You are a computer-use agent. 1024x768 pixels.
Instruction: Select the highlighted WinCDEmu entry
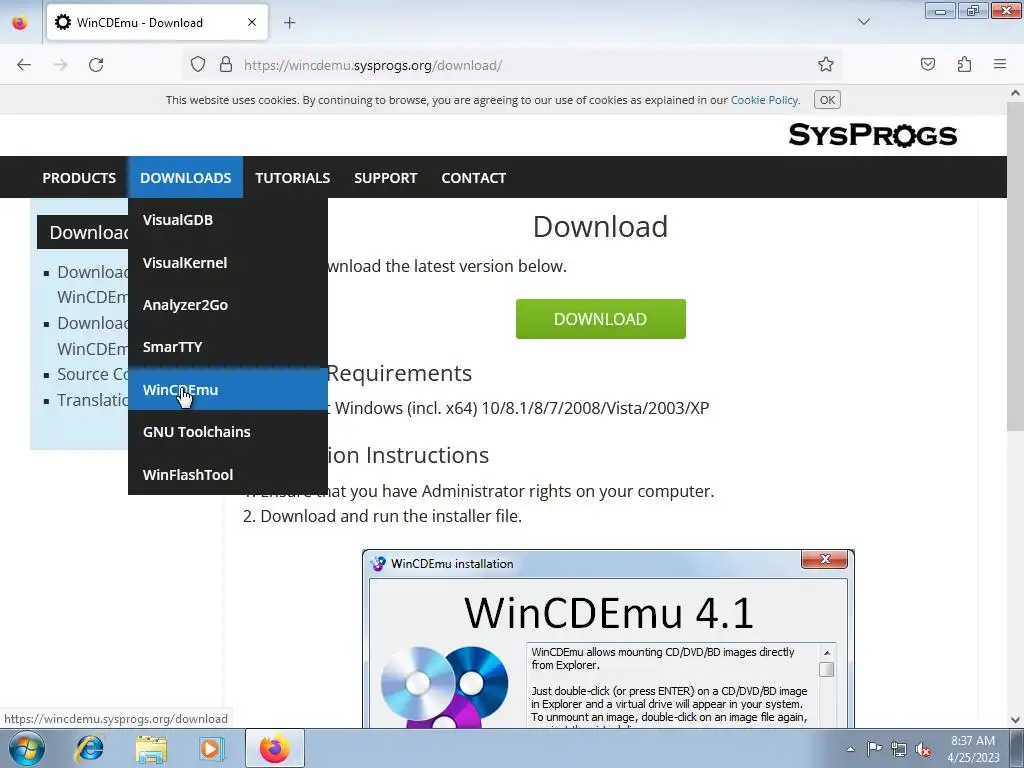coord(227,389)
